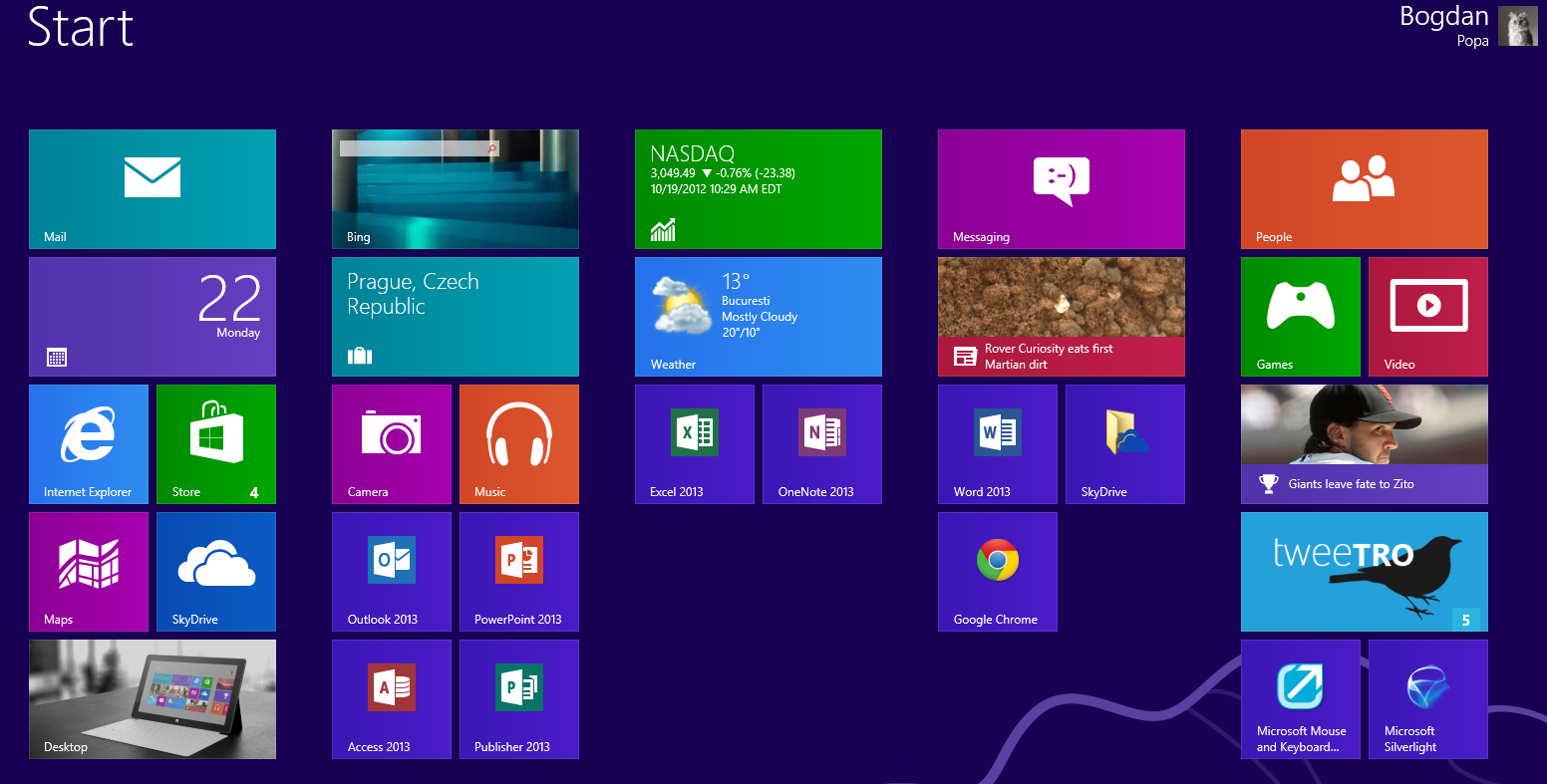Open the Giants leave fate to Zito sports tile
The image size is (1547, 784).
coord(1365,444)
